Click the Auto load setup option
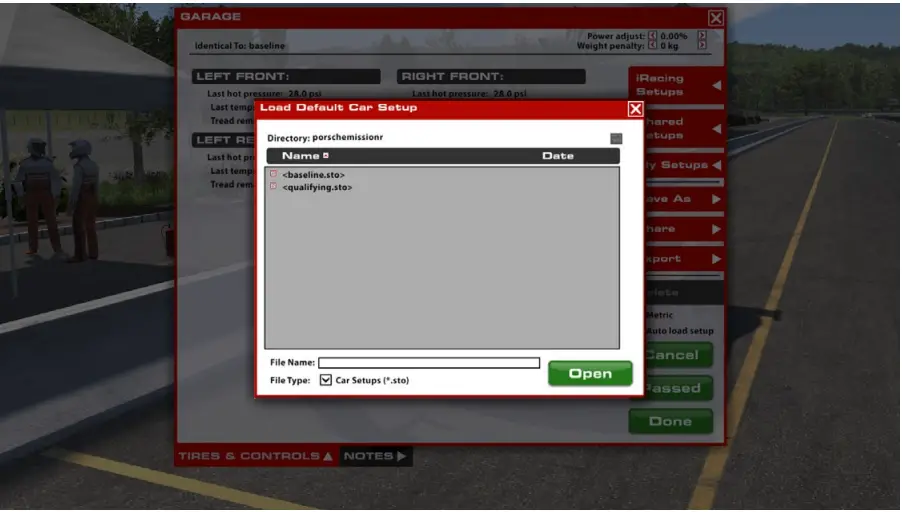Screen dimensions: 902x512 click(x=679, y=331)
